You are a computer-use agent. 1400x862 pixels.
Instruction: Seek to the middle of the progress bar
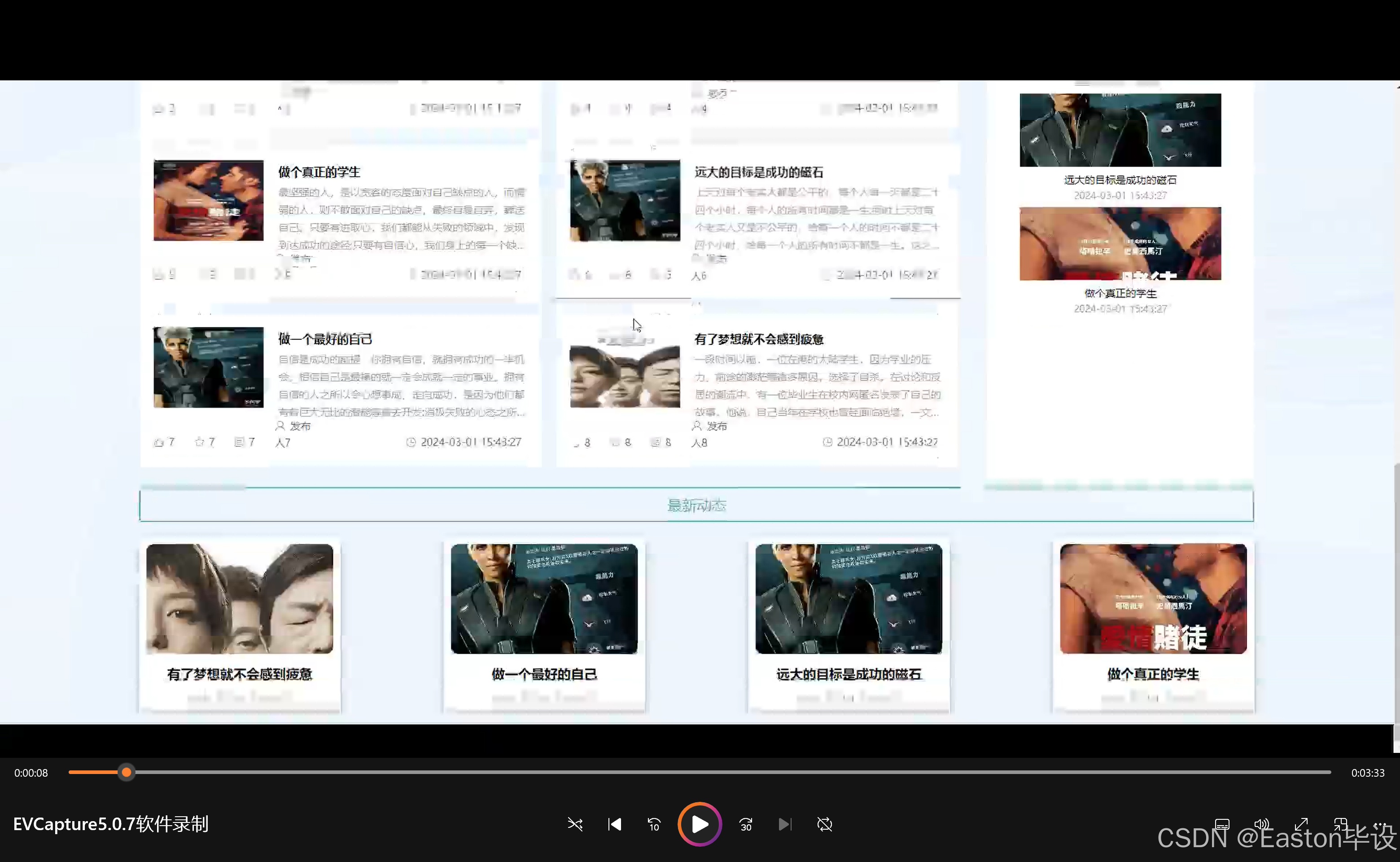[x=700, y=773]
